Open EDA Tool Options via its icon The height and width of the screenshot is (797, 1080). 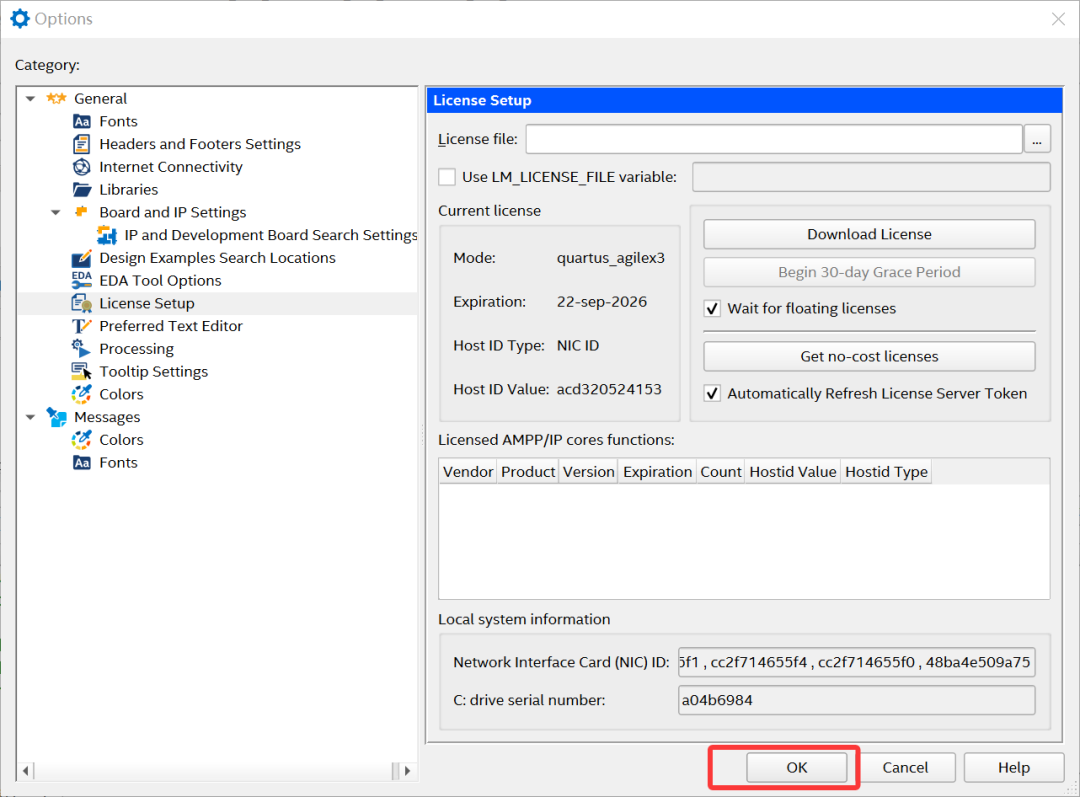(x=82, y=281)
